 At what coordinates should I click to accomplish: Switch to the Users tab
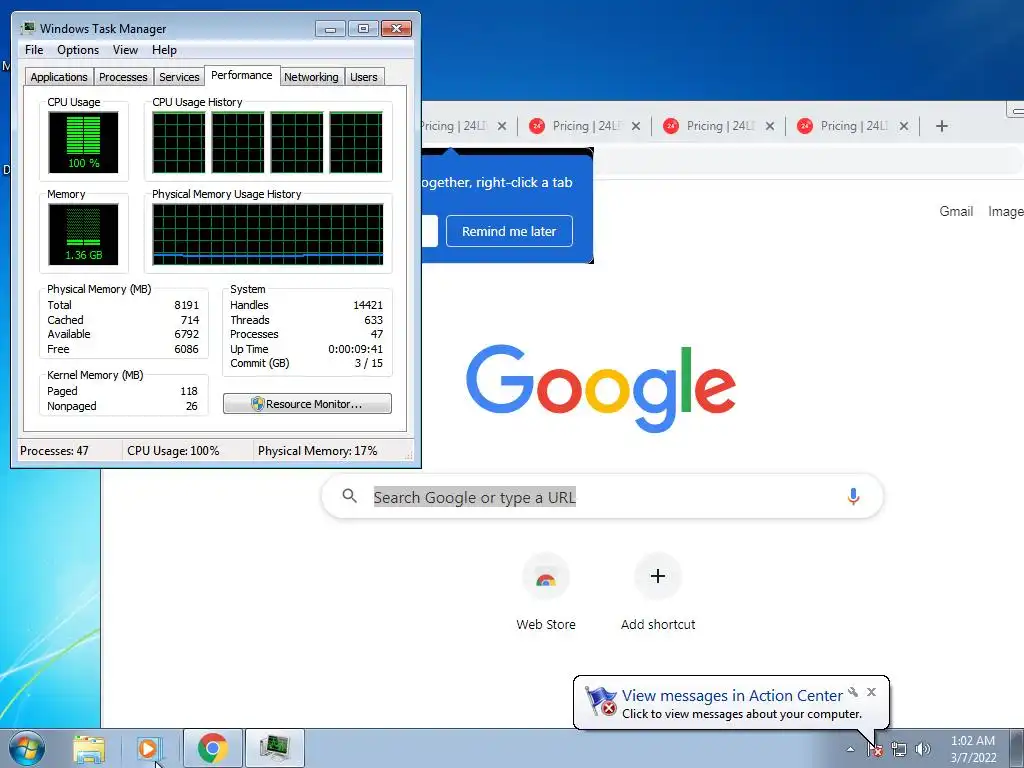(x=364, y=77)
